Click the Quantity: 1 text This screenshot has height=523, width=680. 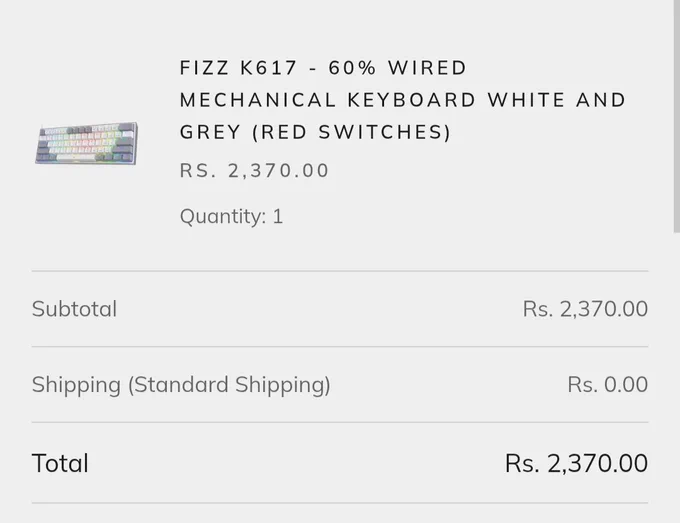(231, 216)
